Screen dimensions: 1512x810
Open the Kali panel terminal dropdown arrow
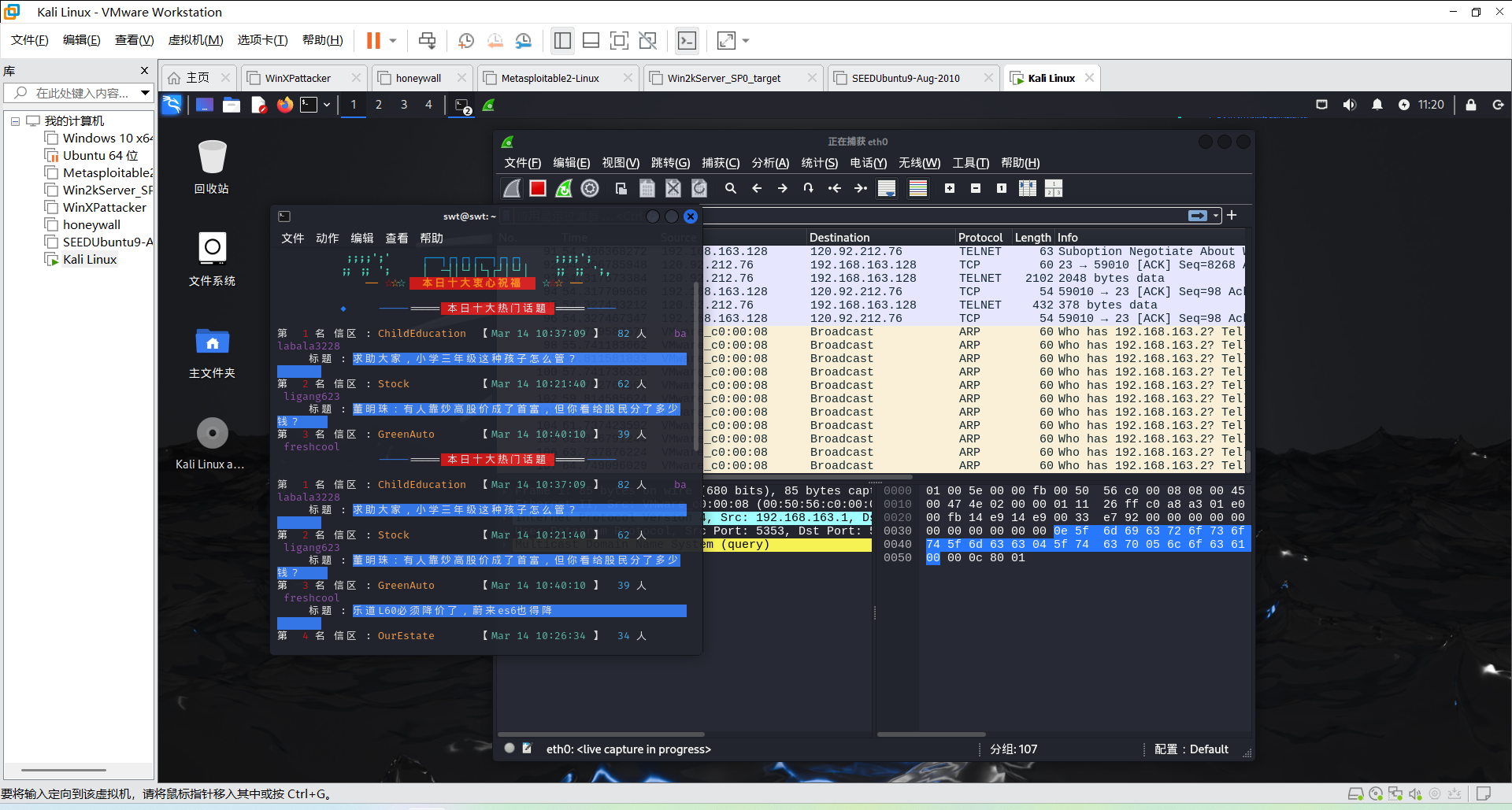(327, 105)
